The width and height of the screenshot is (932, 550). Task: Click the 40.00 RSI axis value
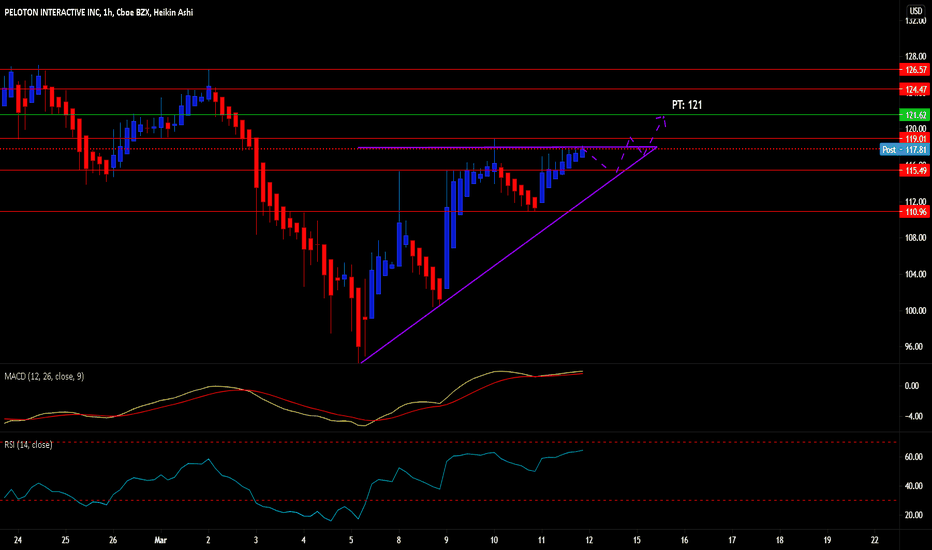(914, 486)
